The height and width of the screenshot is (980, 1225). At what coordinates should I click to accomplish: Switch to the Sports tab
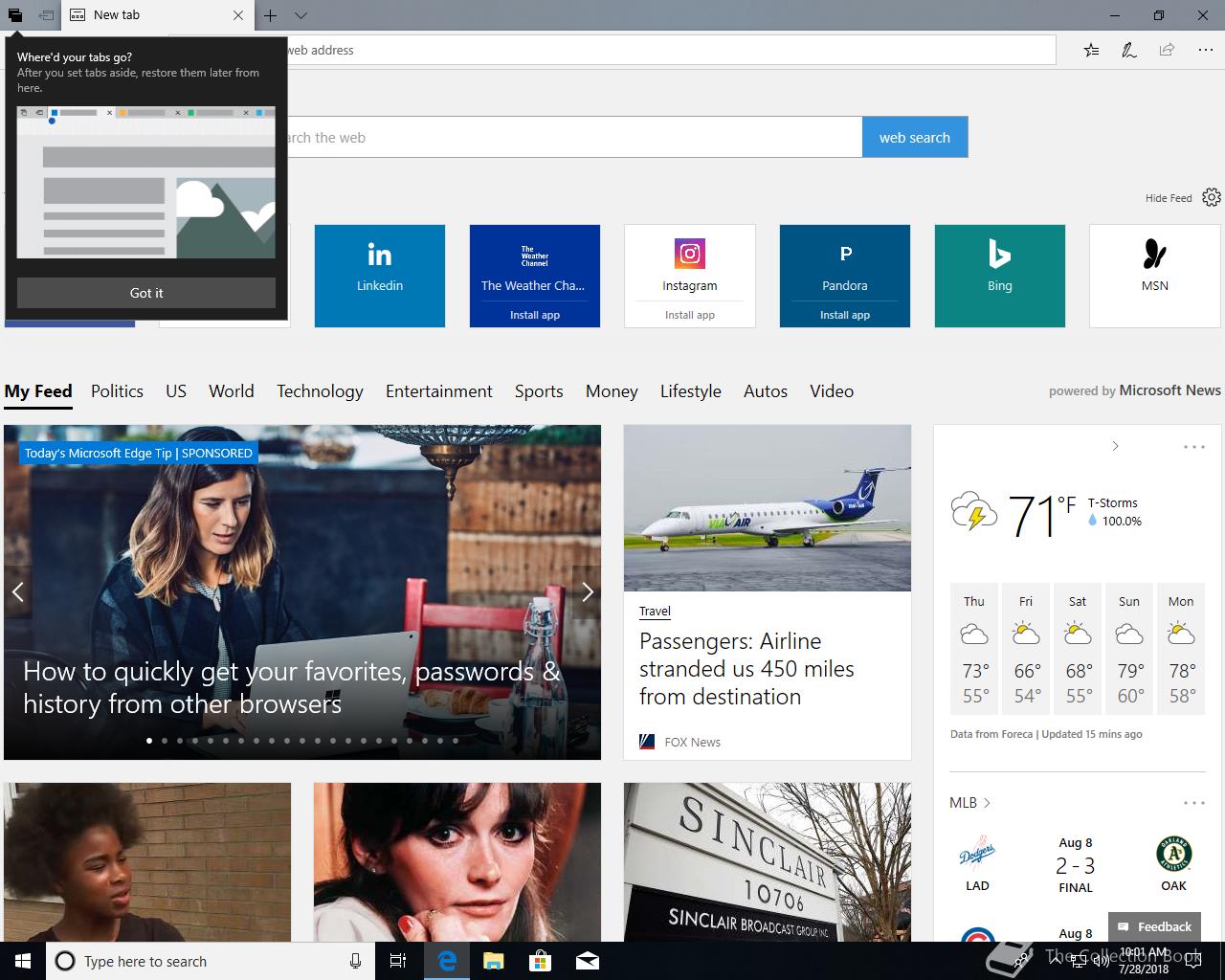click(539, 391)
